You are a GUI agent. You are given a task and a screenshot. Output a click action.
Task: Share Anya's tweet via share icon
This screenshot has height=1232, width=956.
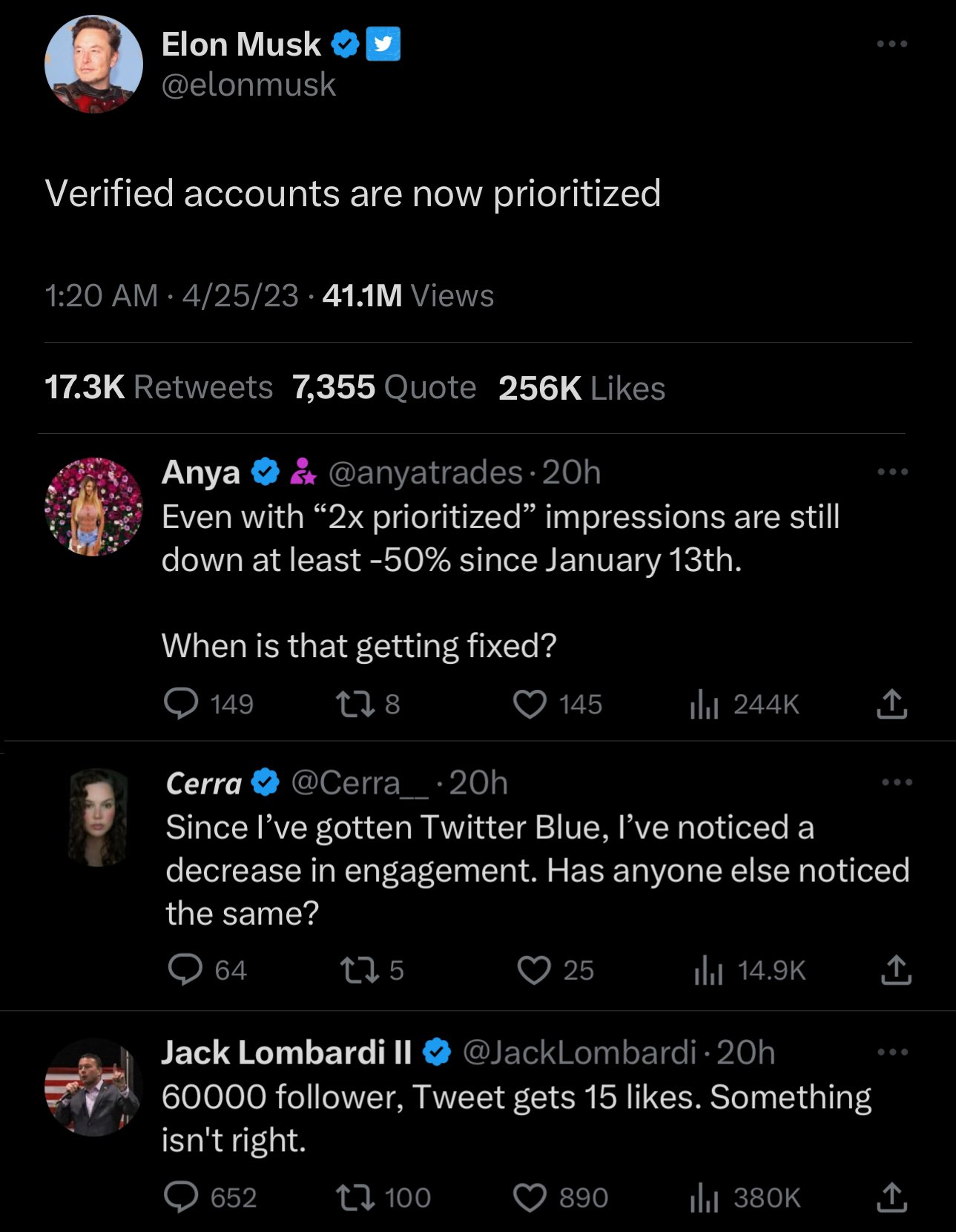(891, 704)
